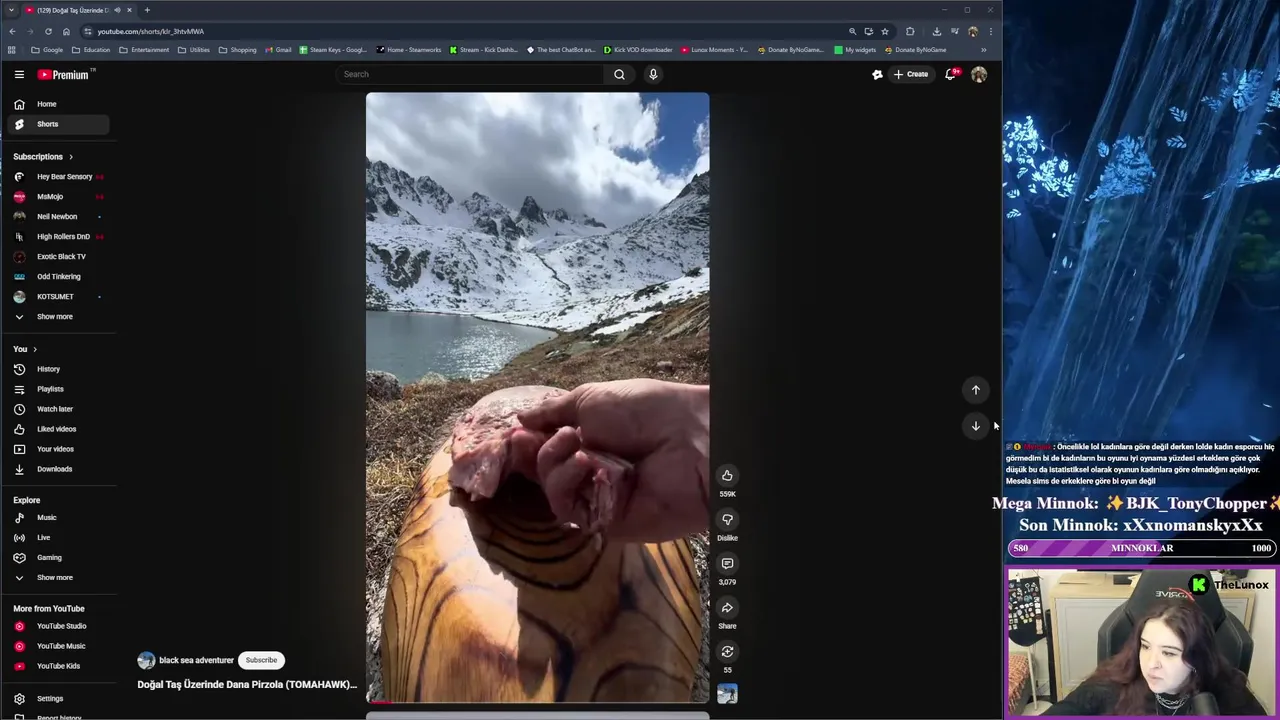
Task: Type in the YouTube Search field
Action: pos(470,74)
